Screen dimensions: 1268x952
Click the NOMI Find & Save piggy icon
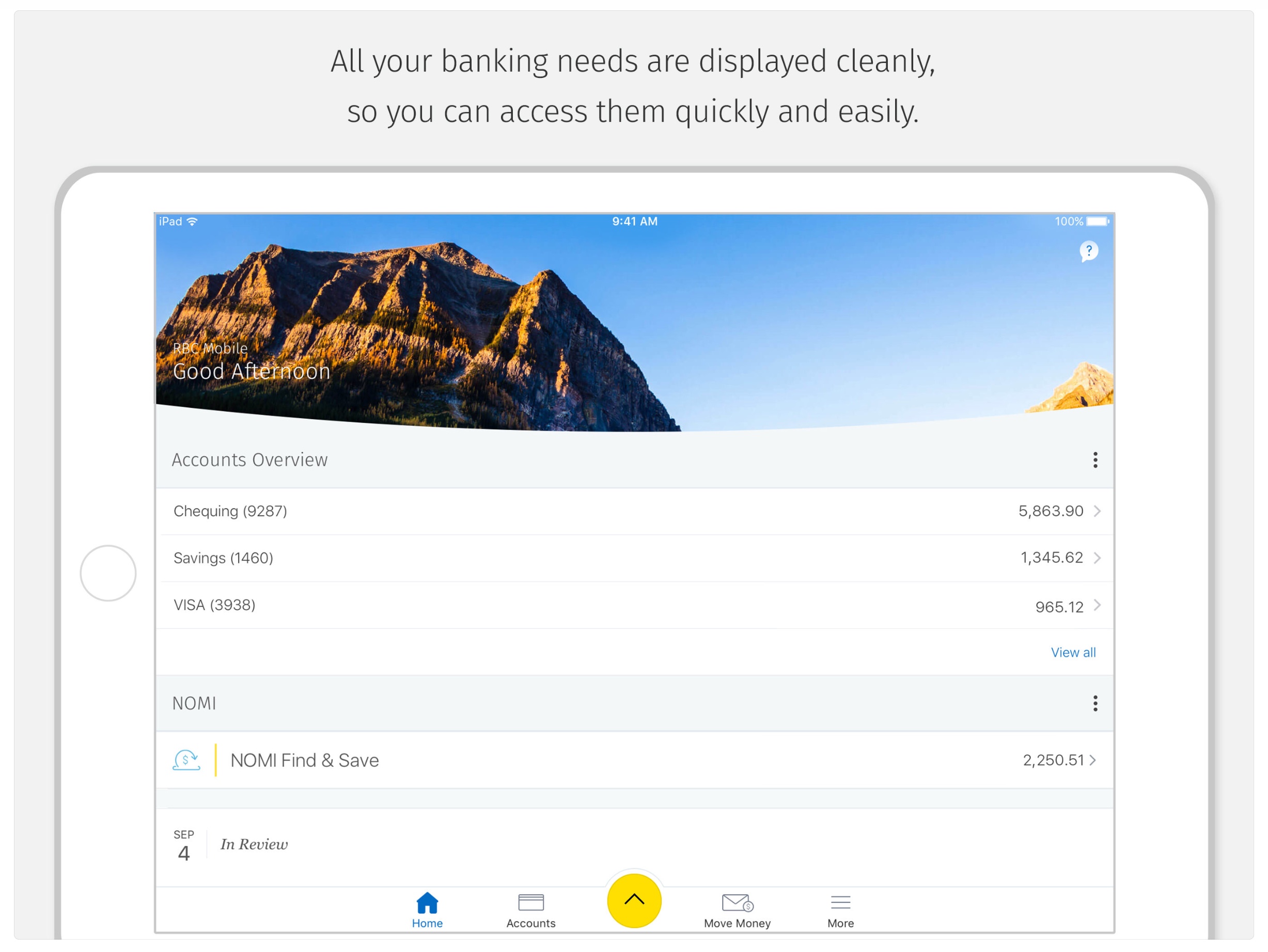[186, 760]
